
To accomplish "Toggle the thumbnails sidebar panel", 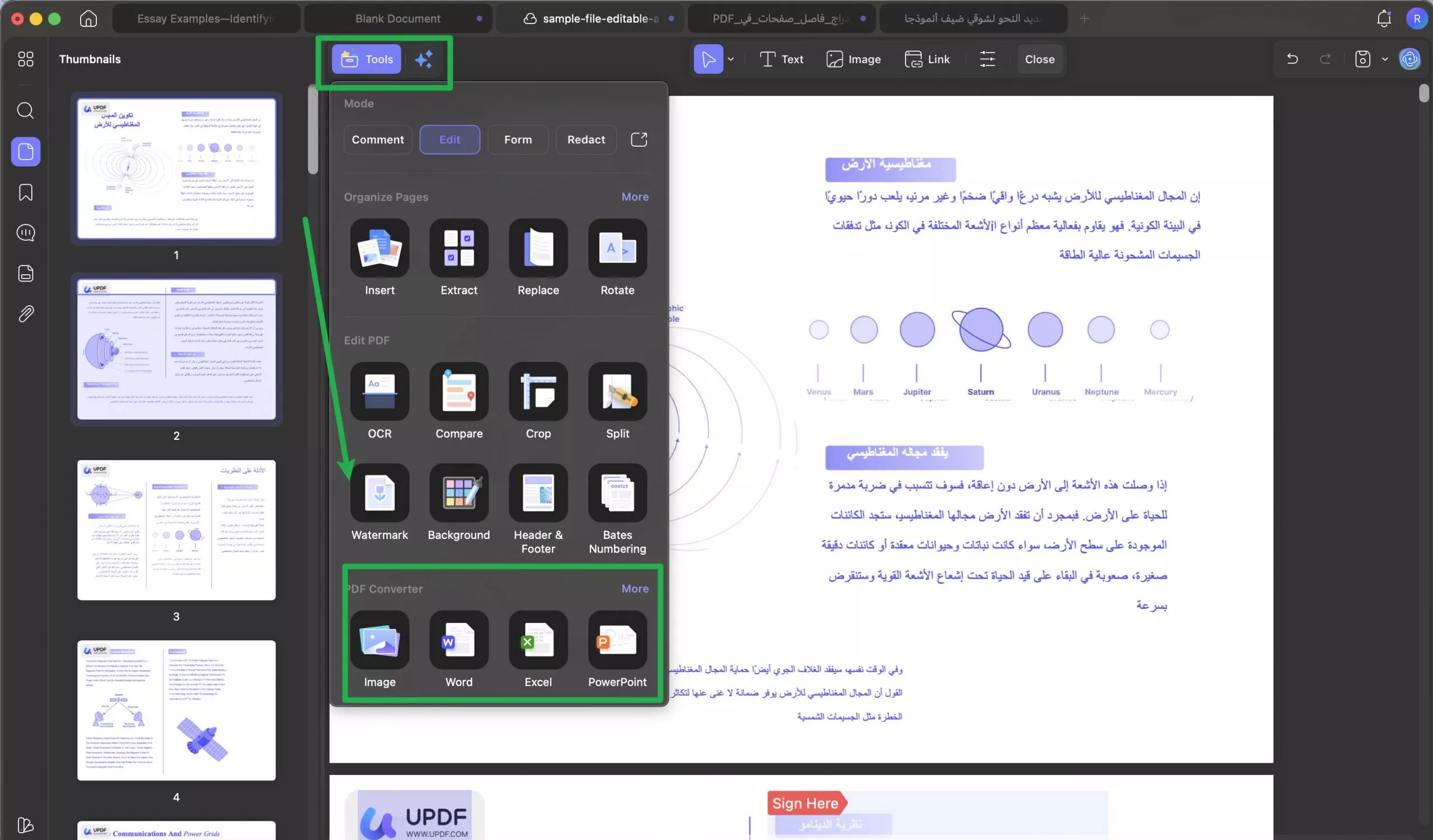I will point(26,151).
